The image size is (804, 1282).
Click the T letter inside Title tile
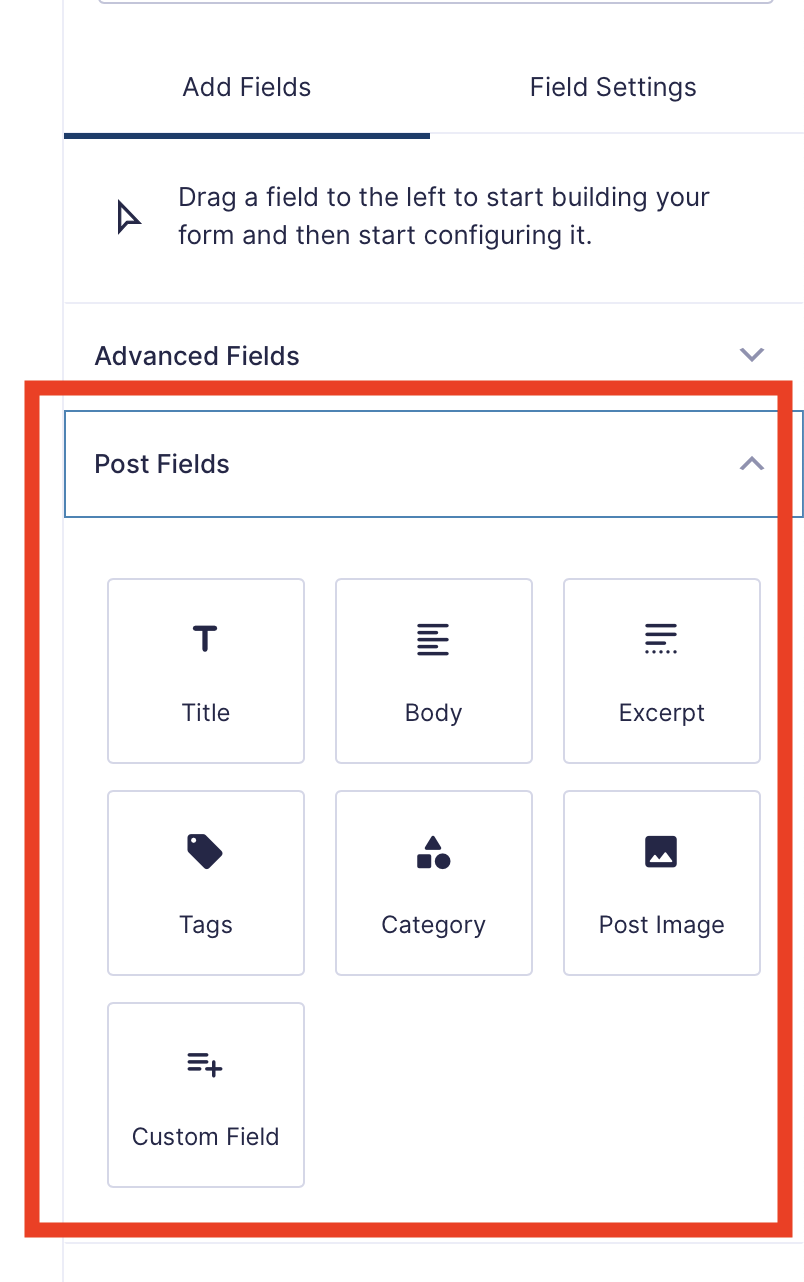205,639
